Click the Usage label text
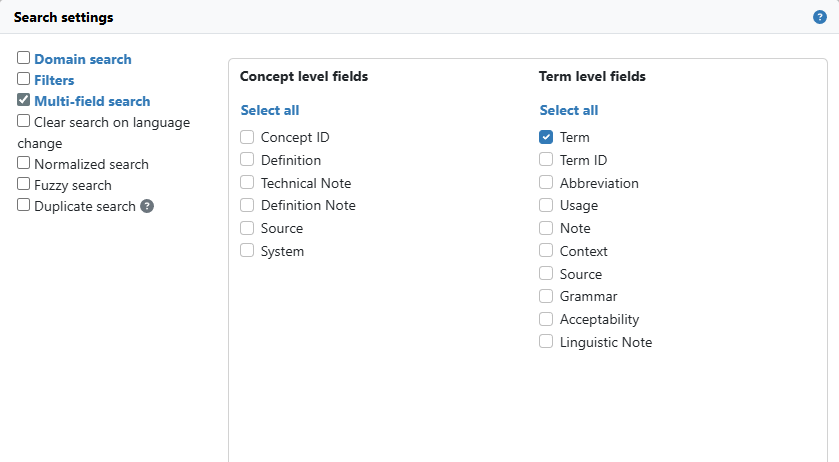This screenshot has height=462, width=839. coord(579,206)
